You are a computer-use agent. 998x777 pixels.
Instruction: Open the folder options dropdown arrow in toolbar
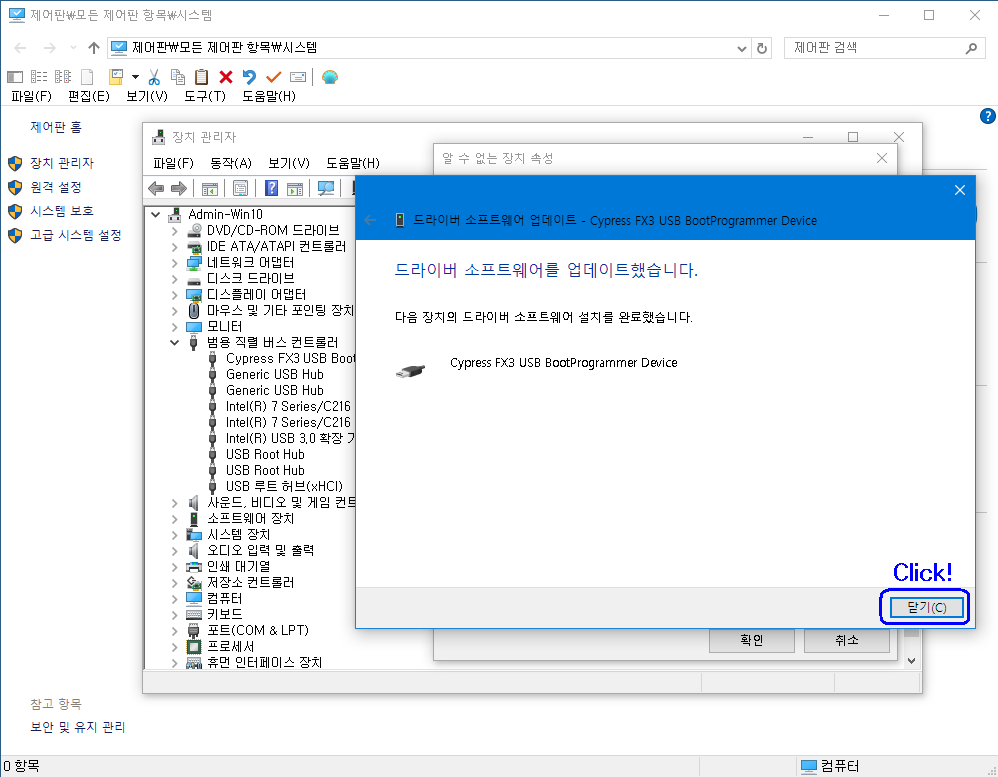pos(135,77)
